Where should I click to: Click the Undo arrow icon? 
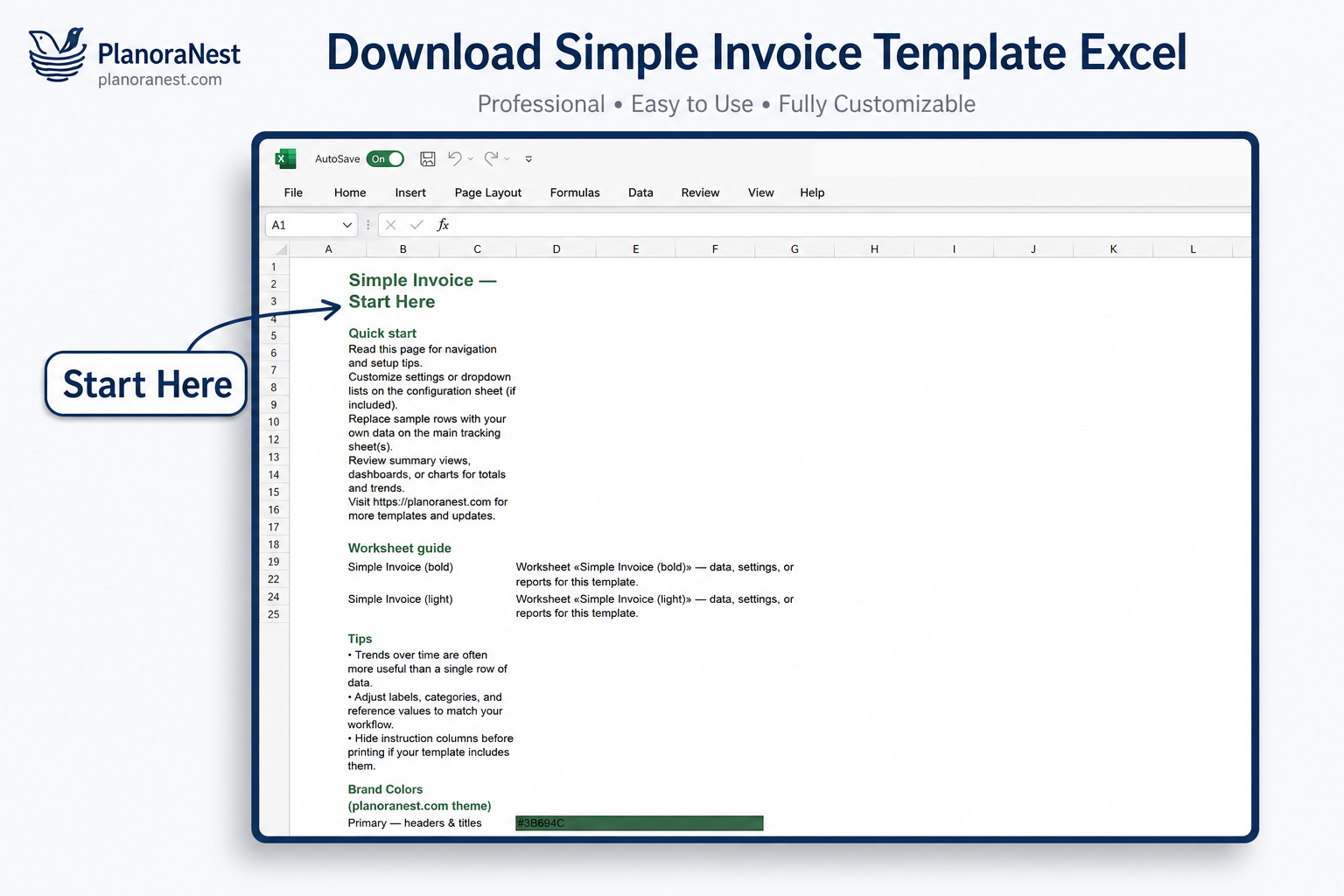(x=455, y=158)
